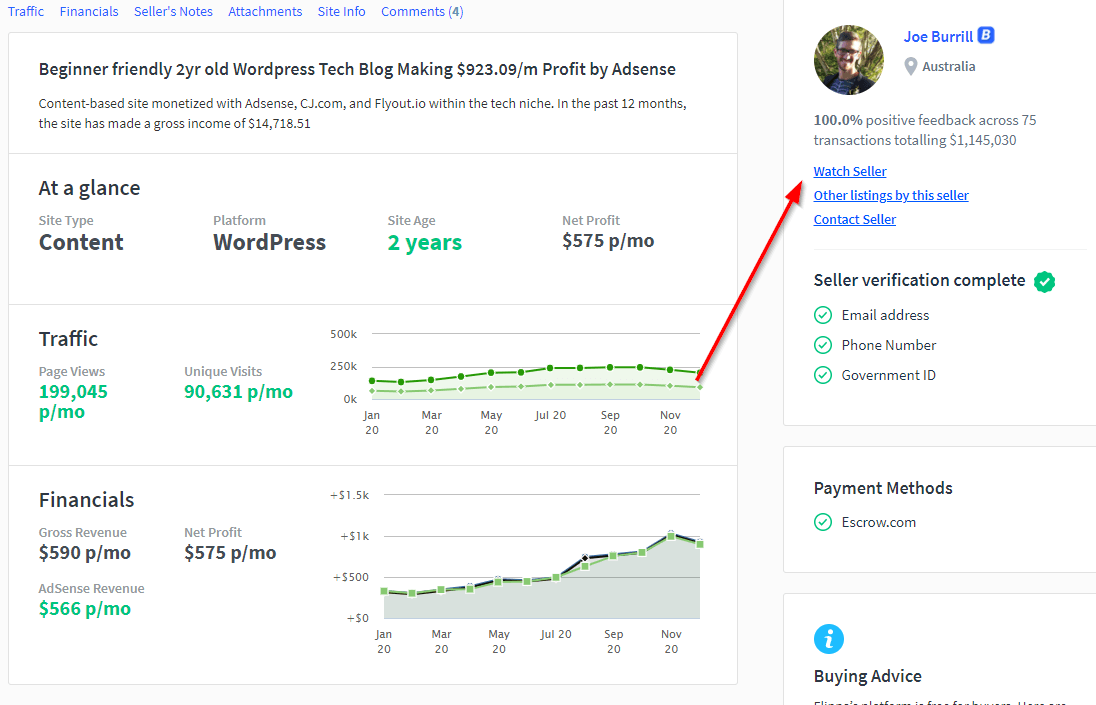Click the Contact Seller link
Screen dimensions: 1096x705
[855, 219]
